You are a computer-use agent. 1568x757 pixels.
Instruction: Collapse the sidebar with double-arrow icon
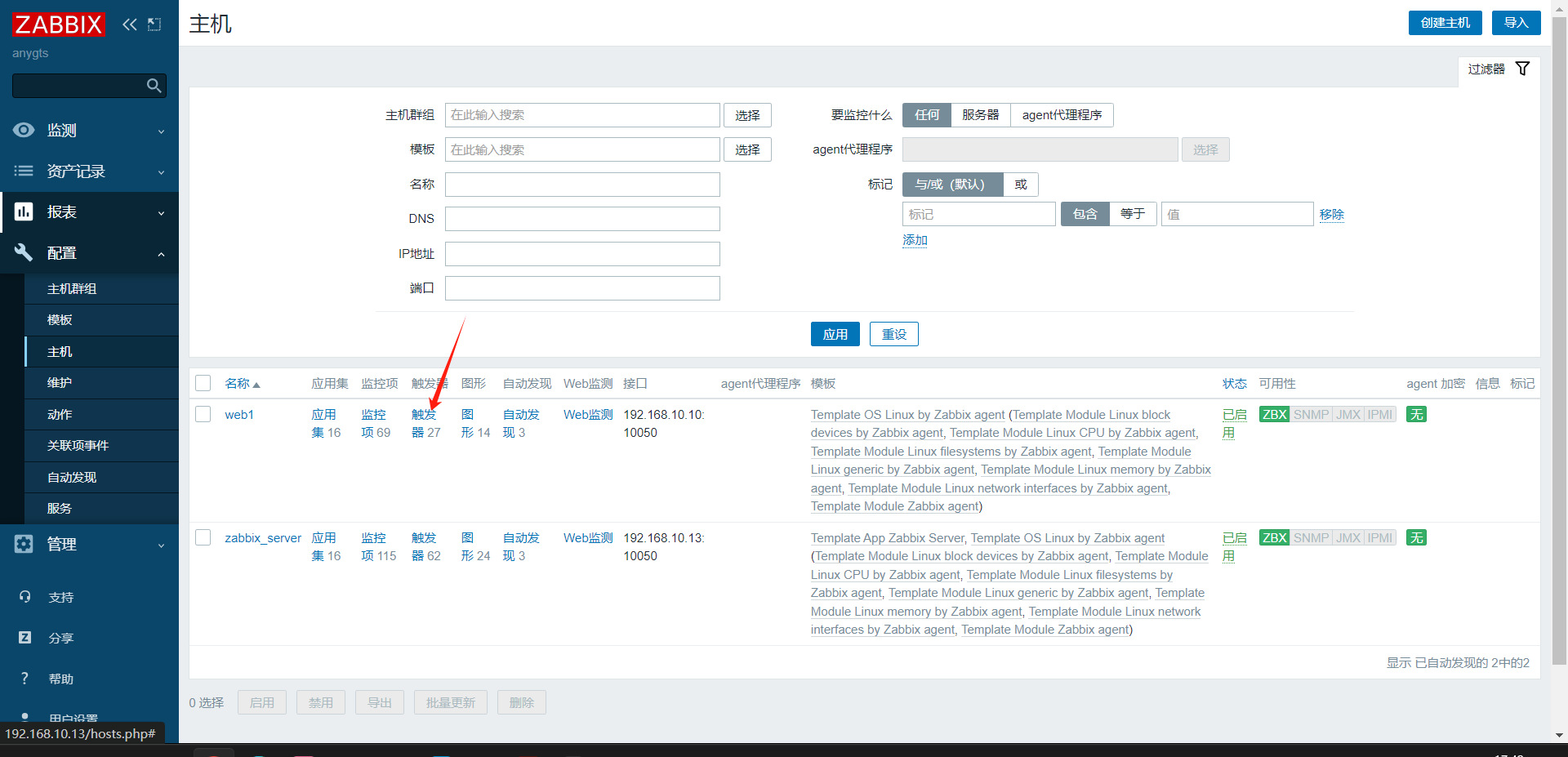(x=129, y=24)
